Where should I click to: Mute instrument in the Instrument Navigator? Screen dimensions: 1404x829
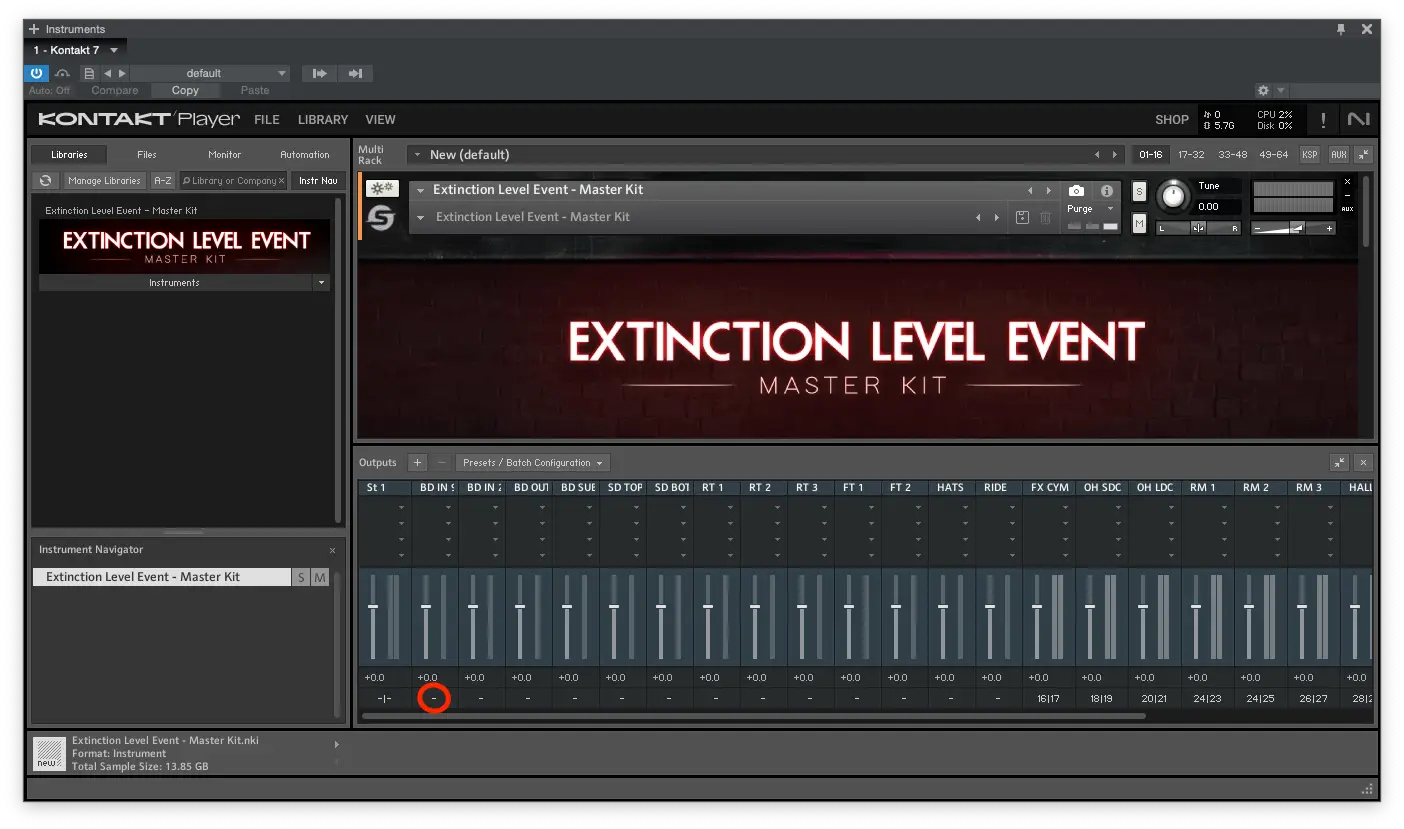coord(320,577)
